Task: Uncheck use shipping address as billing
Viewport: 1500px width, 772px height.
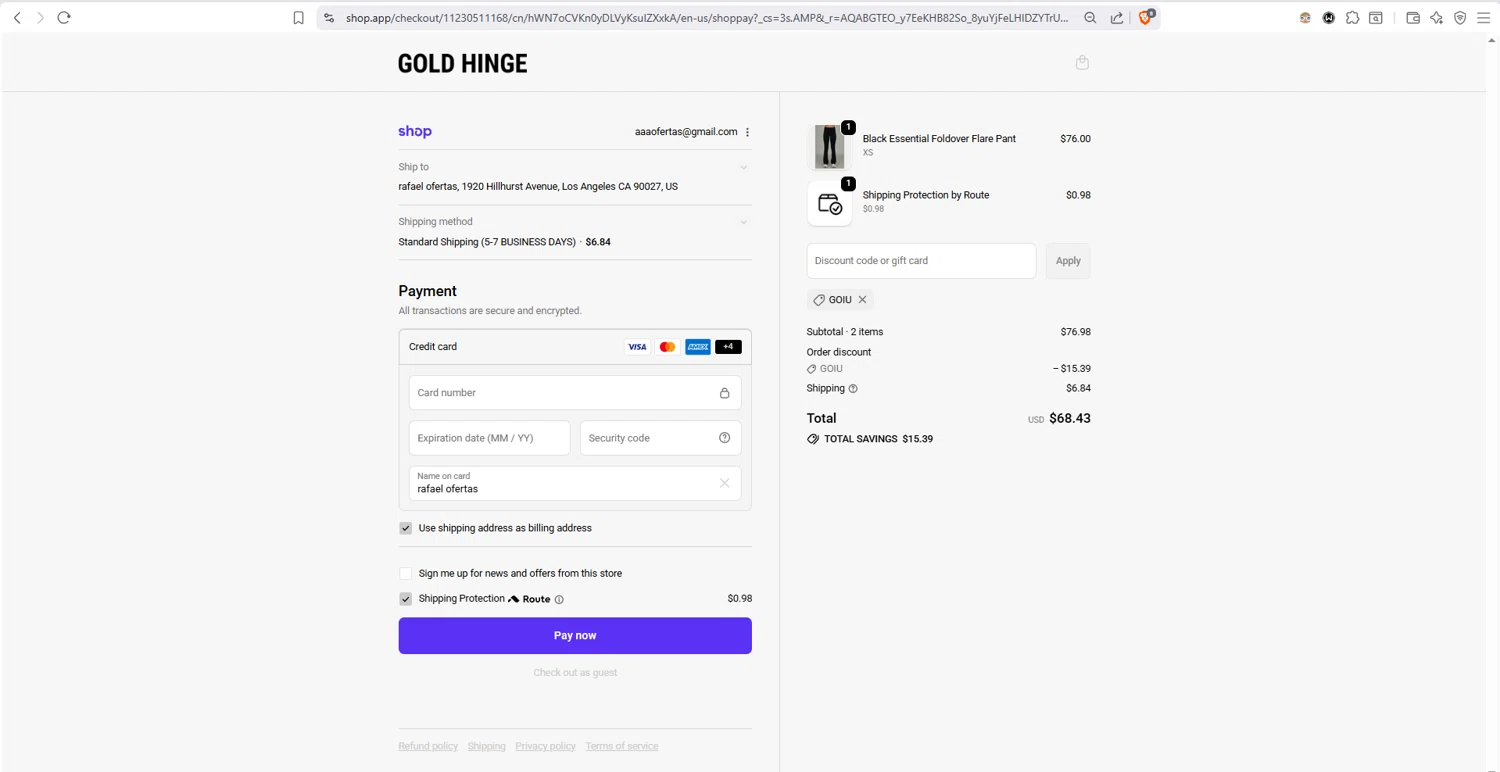Action: click(x=405, y=528)
